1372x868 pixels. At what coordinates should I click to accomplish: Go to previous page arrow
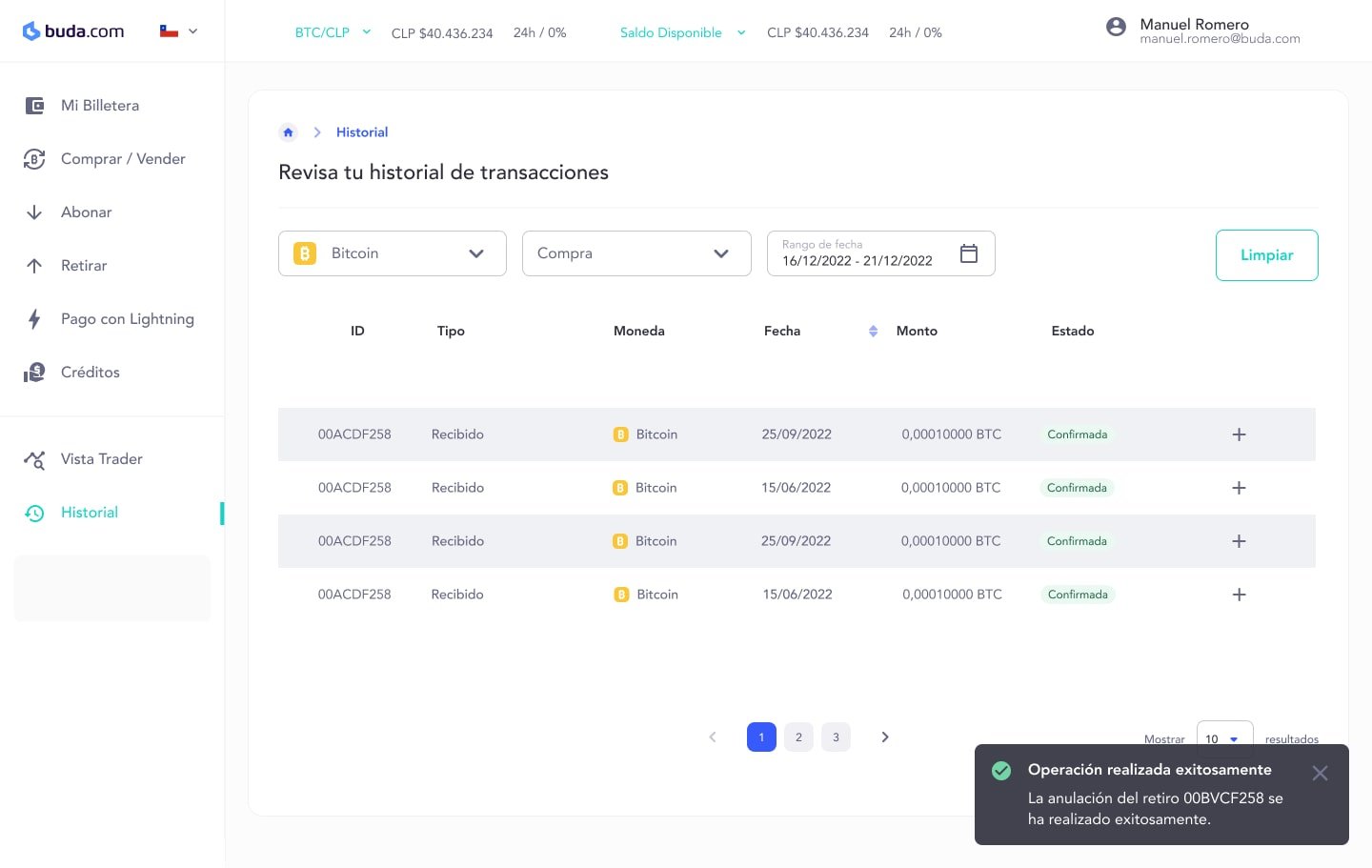[x=713, y=737]
